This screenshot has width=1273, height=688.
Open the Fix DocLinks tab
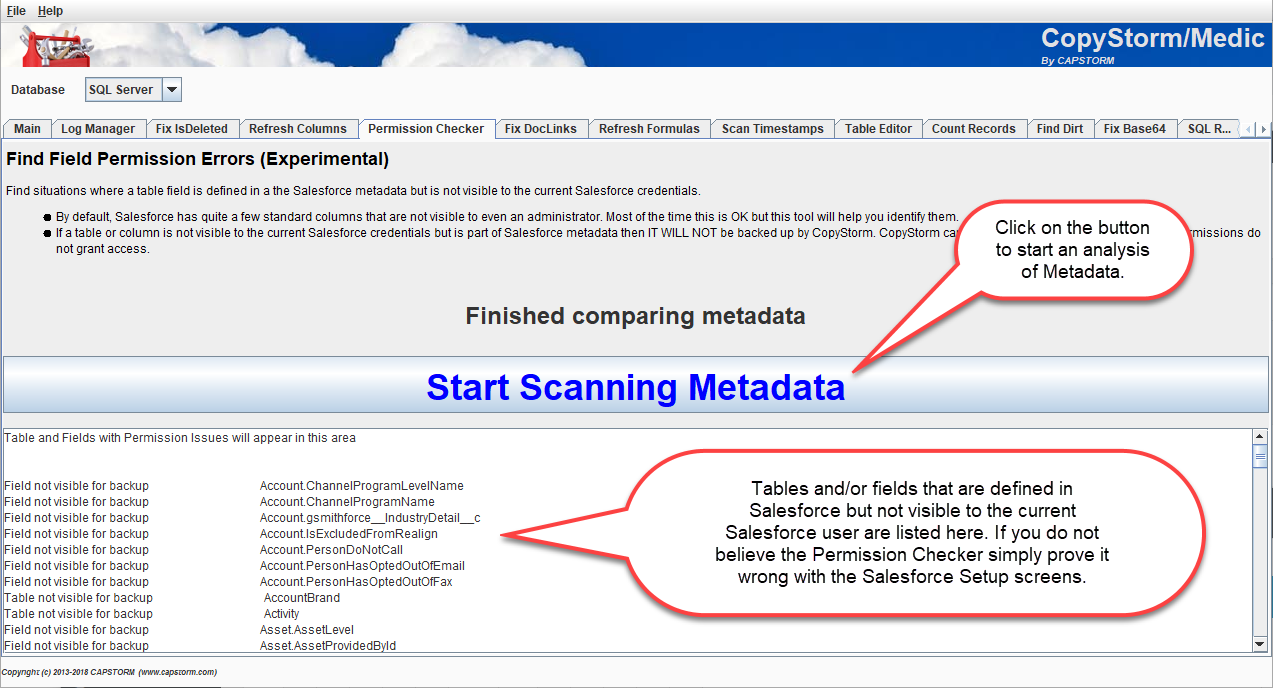[x=541, y=129]
